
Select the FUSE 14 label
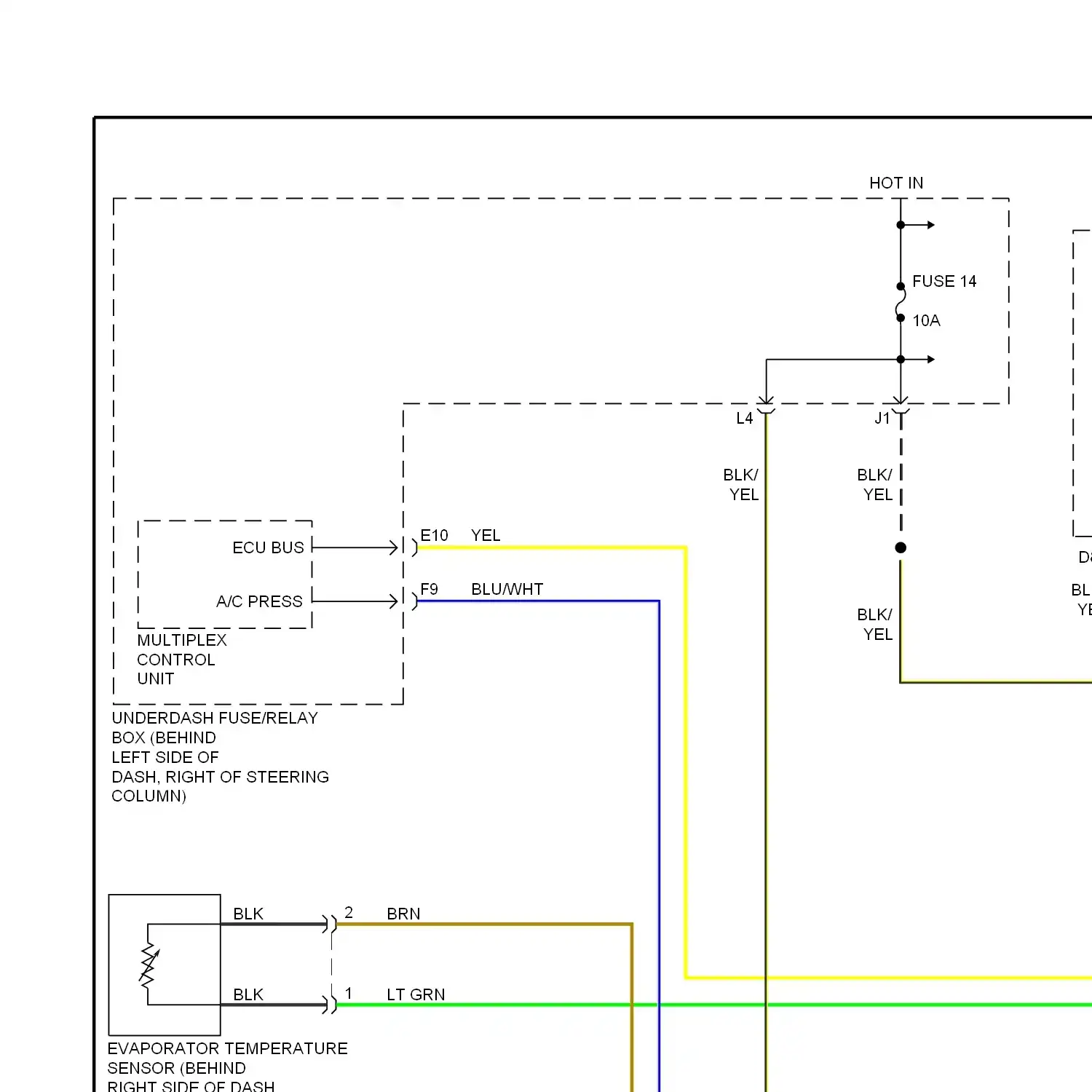click(944, 281)
